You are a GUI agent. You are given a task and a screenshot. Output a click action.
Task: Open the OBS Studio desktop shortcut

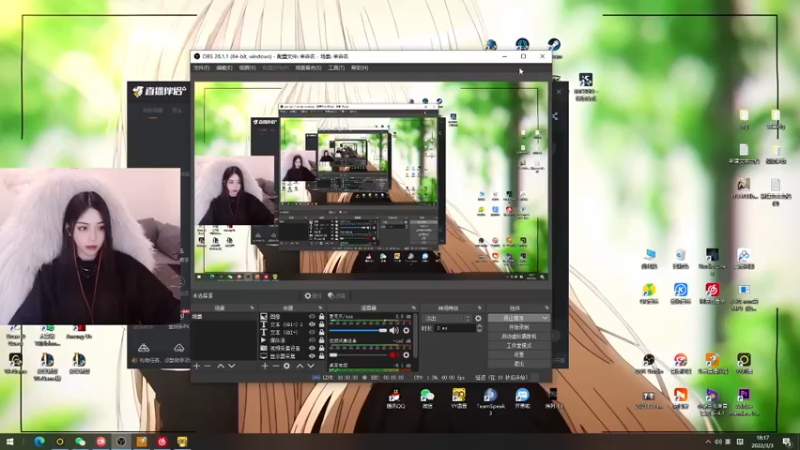tap(649, 363)
